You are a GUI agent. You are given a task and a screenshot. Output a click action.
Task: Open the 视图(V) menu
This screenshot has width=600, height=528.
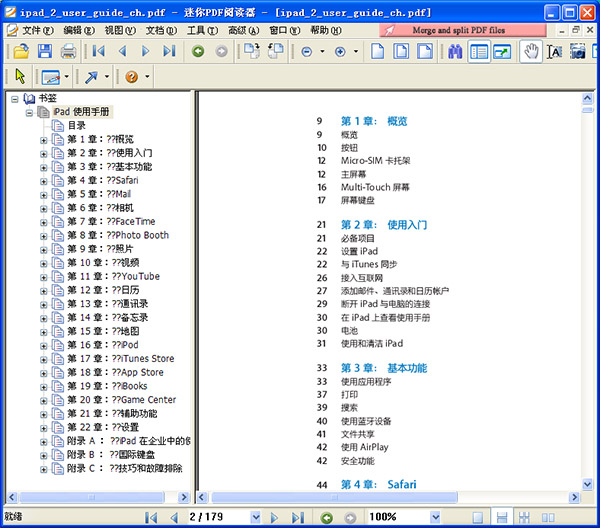click(x=120, y=30)
